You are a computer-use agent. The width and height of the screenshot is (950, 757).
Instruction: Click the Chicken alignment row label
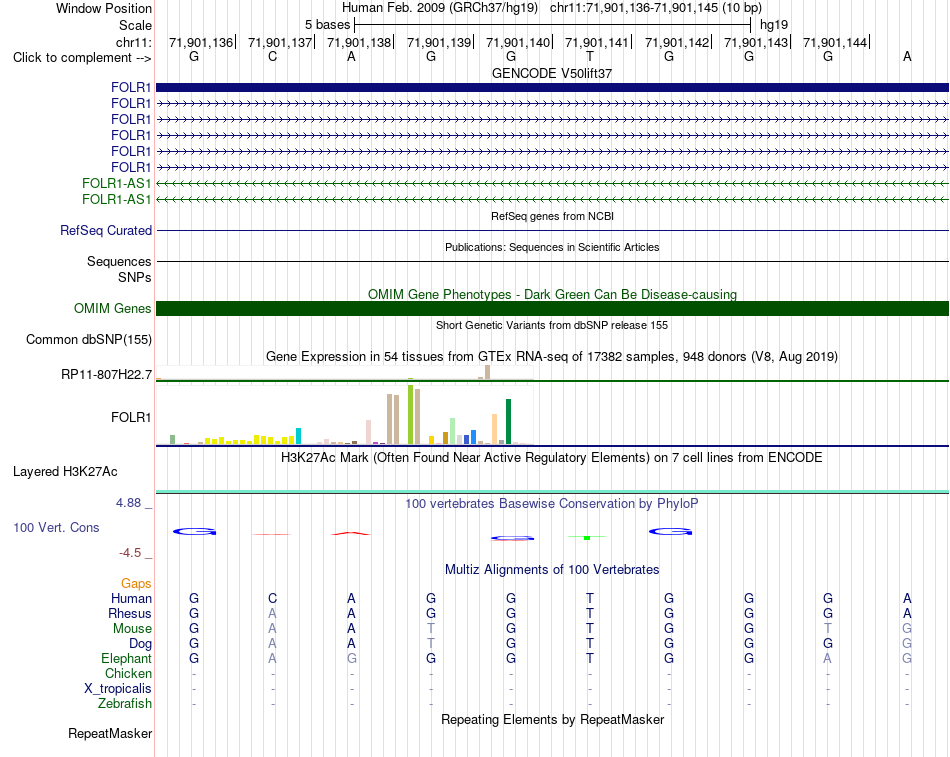click(x=128, y=673)
